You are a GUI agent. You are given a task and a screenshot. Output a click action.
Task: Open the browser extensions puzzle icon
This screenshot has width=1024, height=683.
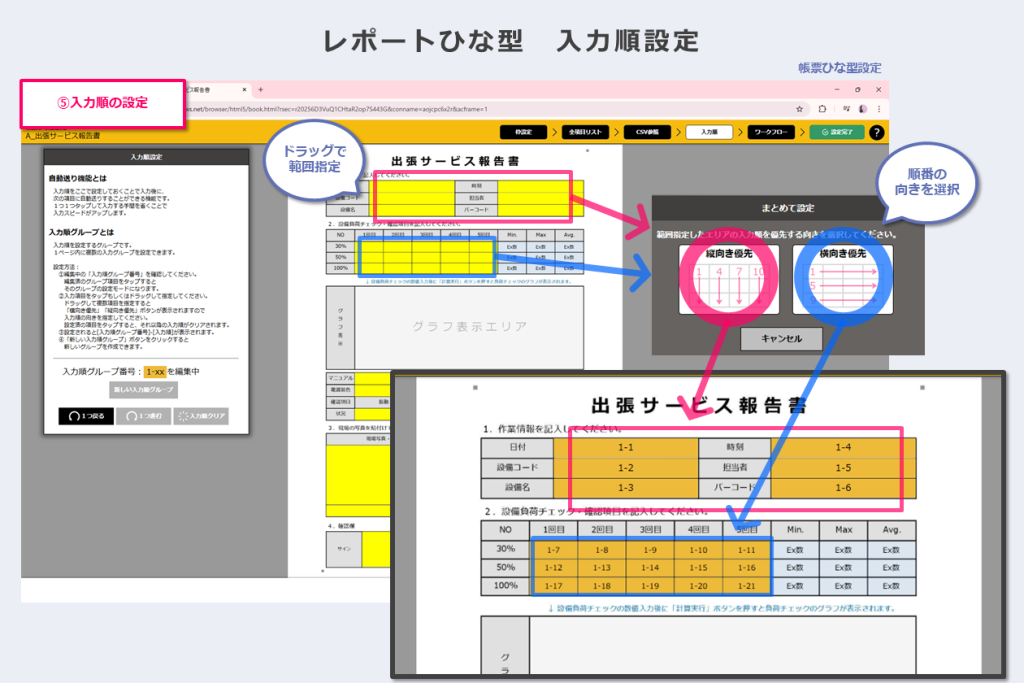(822, 109)
